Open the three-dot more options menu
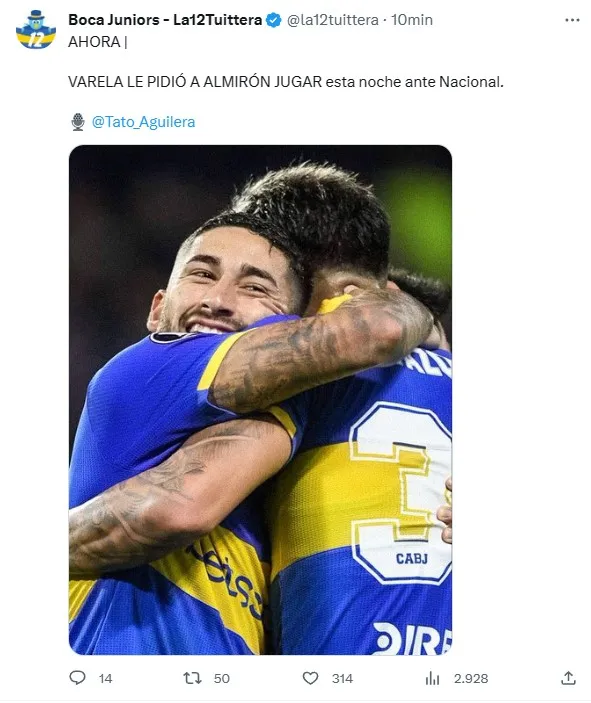This screenshot has width=591, height=703. tap(572, 20)
